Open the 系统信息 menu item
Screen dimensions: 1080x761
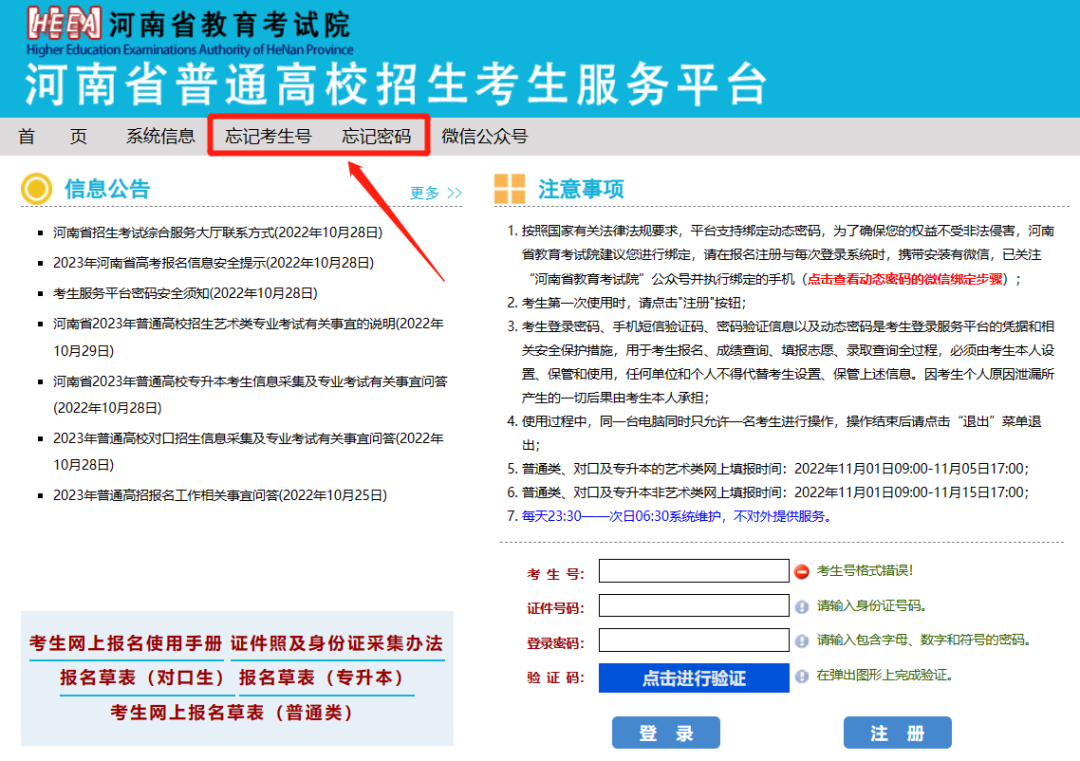point(160,137)
